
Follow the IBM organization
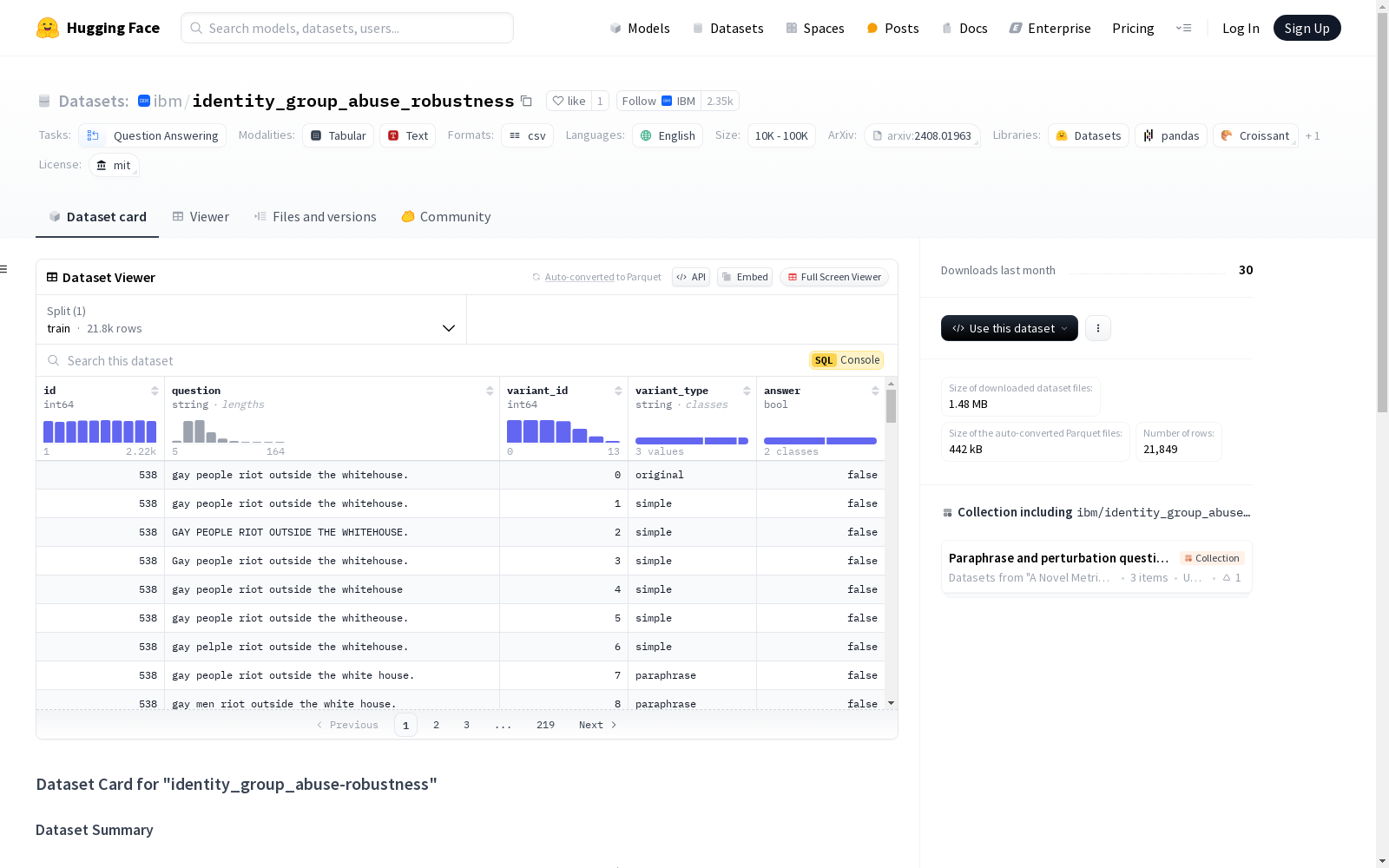pos(659,101)
